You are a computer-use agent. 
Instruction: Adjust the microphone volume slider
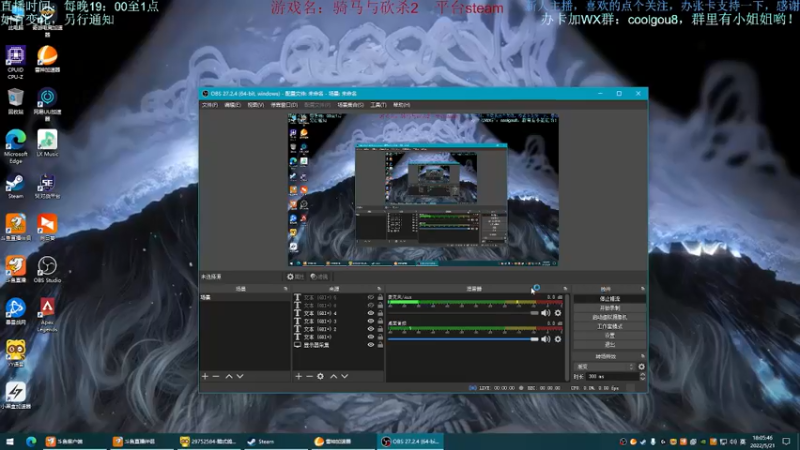(x=463, y=313)
